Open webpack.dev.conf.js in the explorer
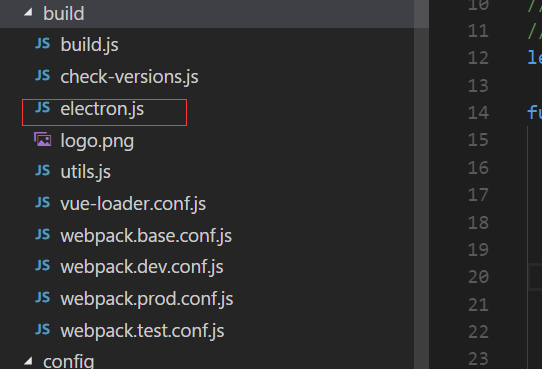Image resolution: width=542 pixels, height=369 pixels. click(x=142, y=267)
